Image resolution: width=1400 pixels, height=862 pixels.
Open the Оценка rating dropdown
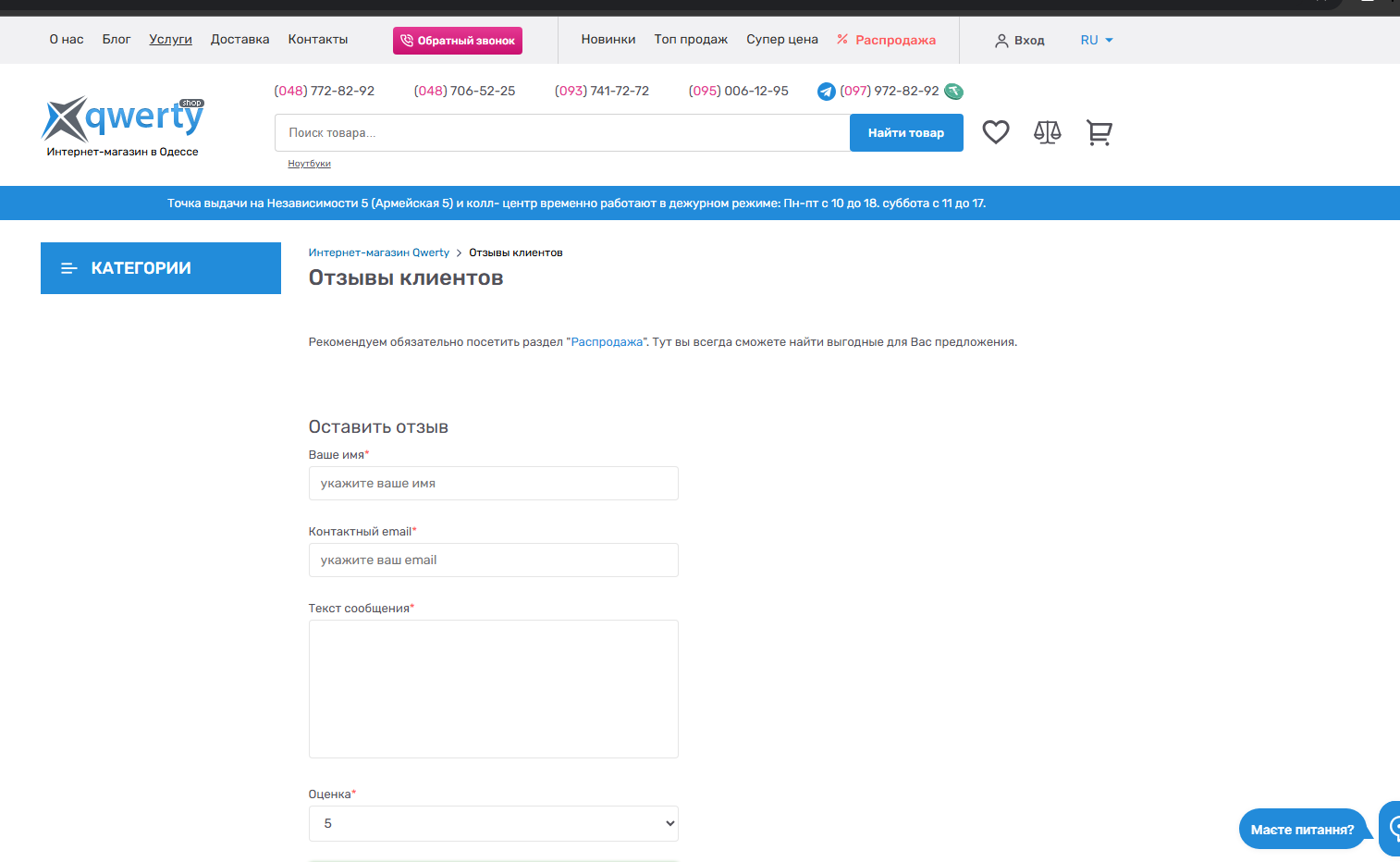[493, 823]
